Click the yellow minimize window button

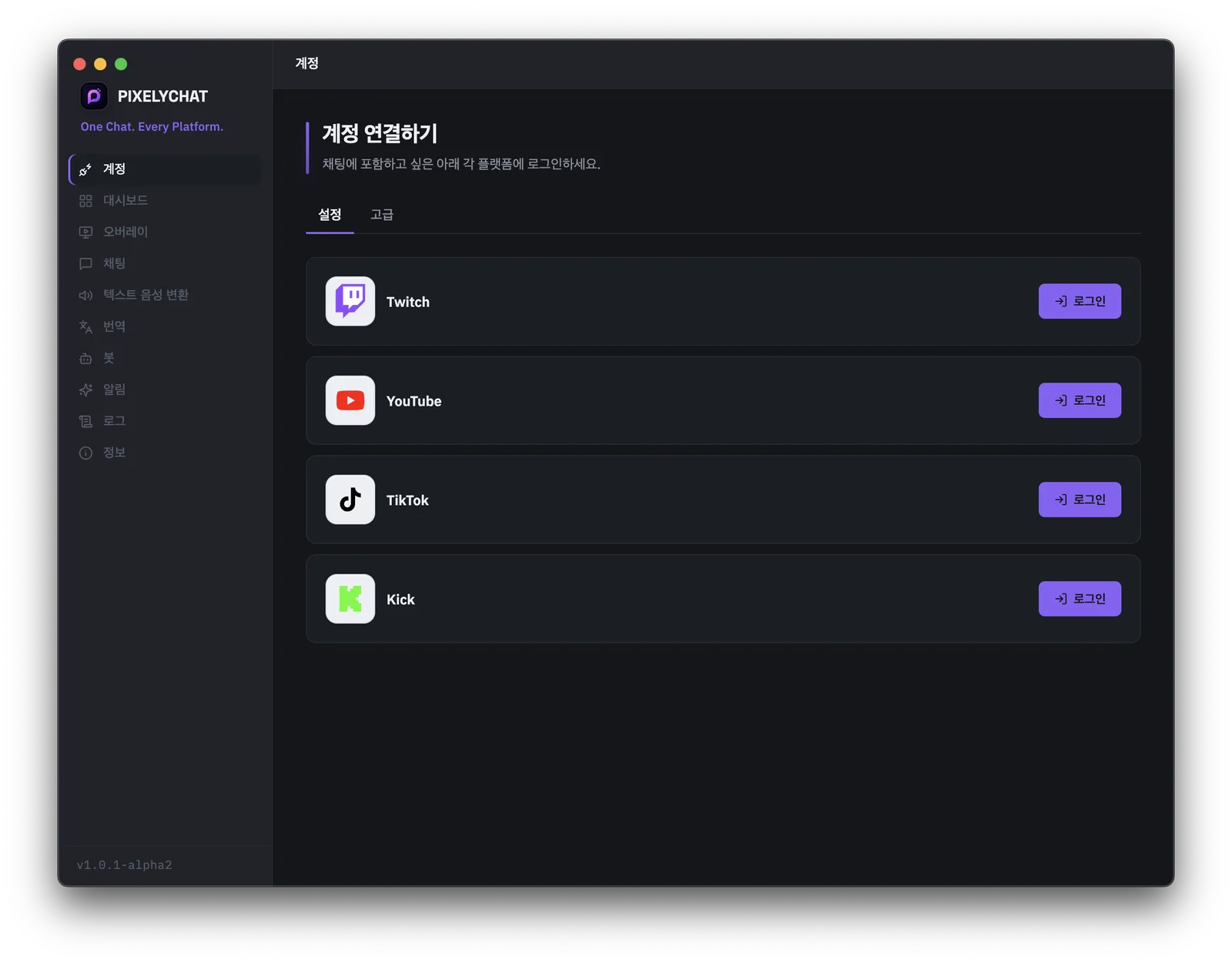click(x=100, y=64)
